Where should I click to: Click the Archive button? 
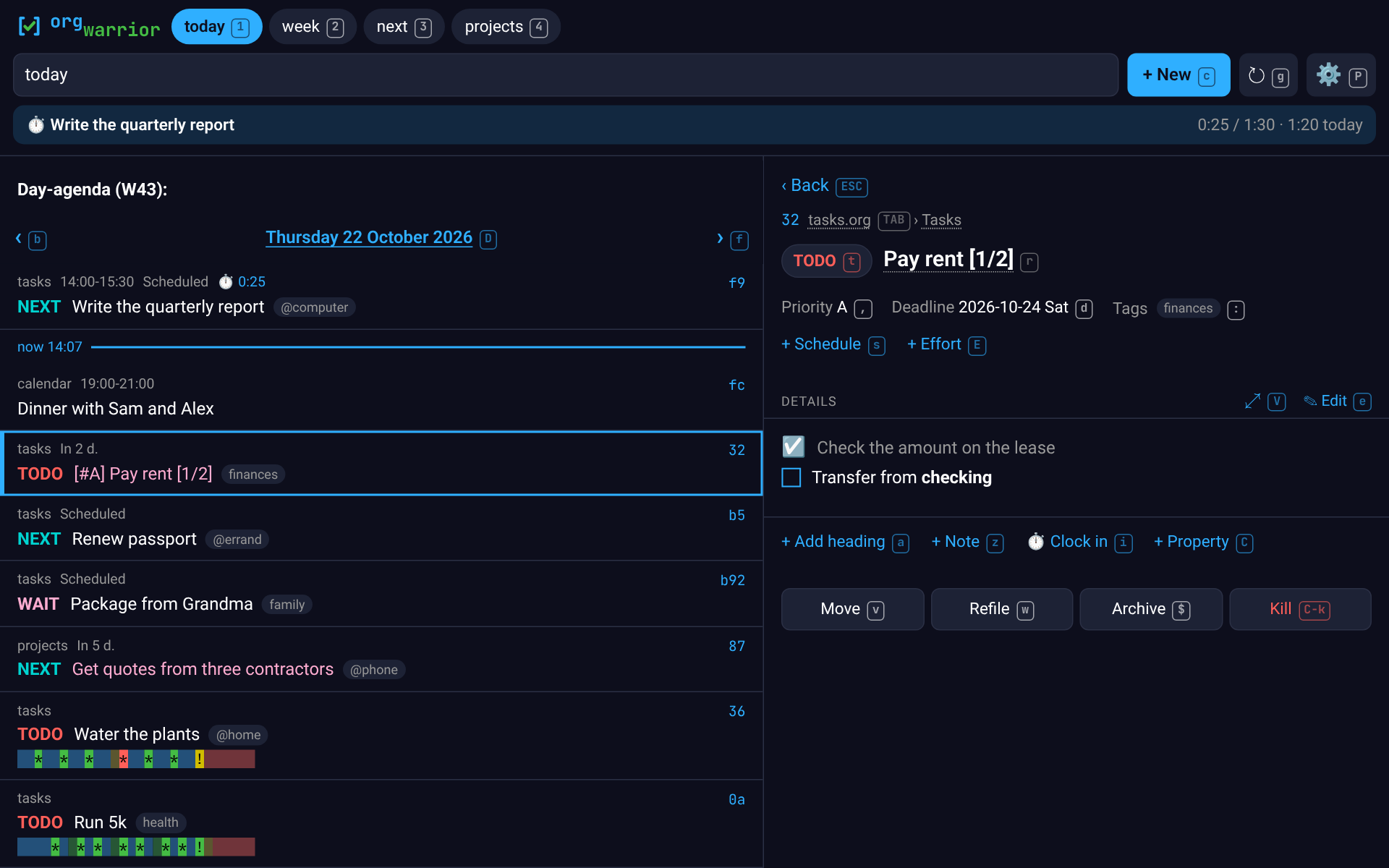pos(1150,609)
